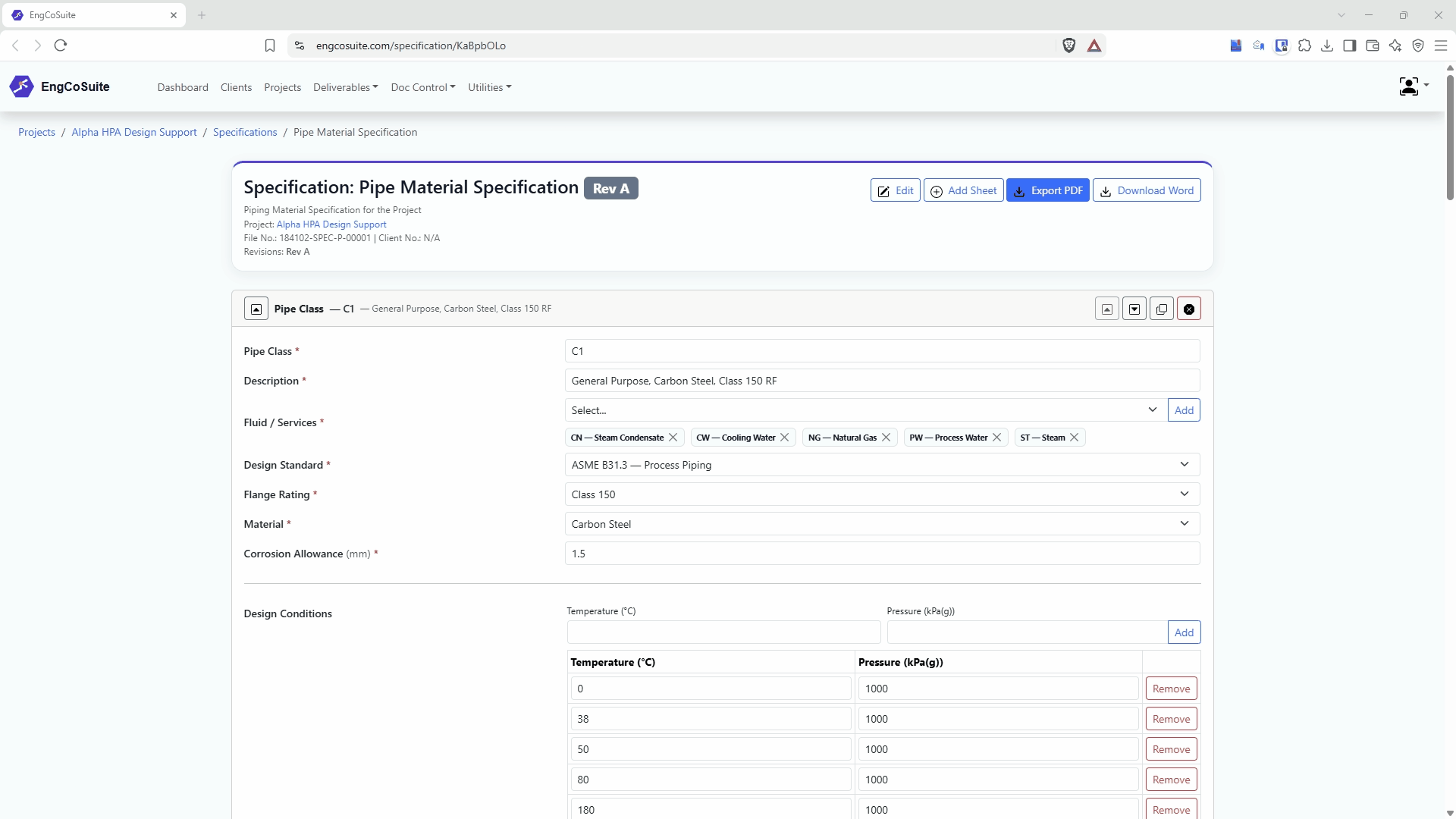Add the selected fluid service
The height and width of the screenshot is (819, 1456).
[x=1184, y=410]
